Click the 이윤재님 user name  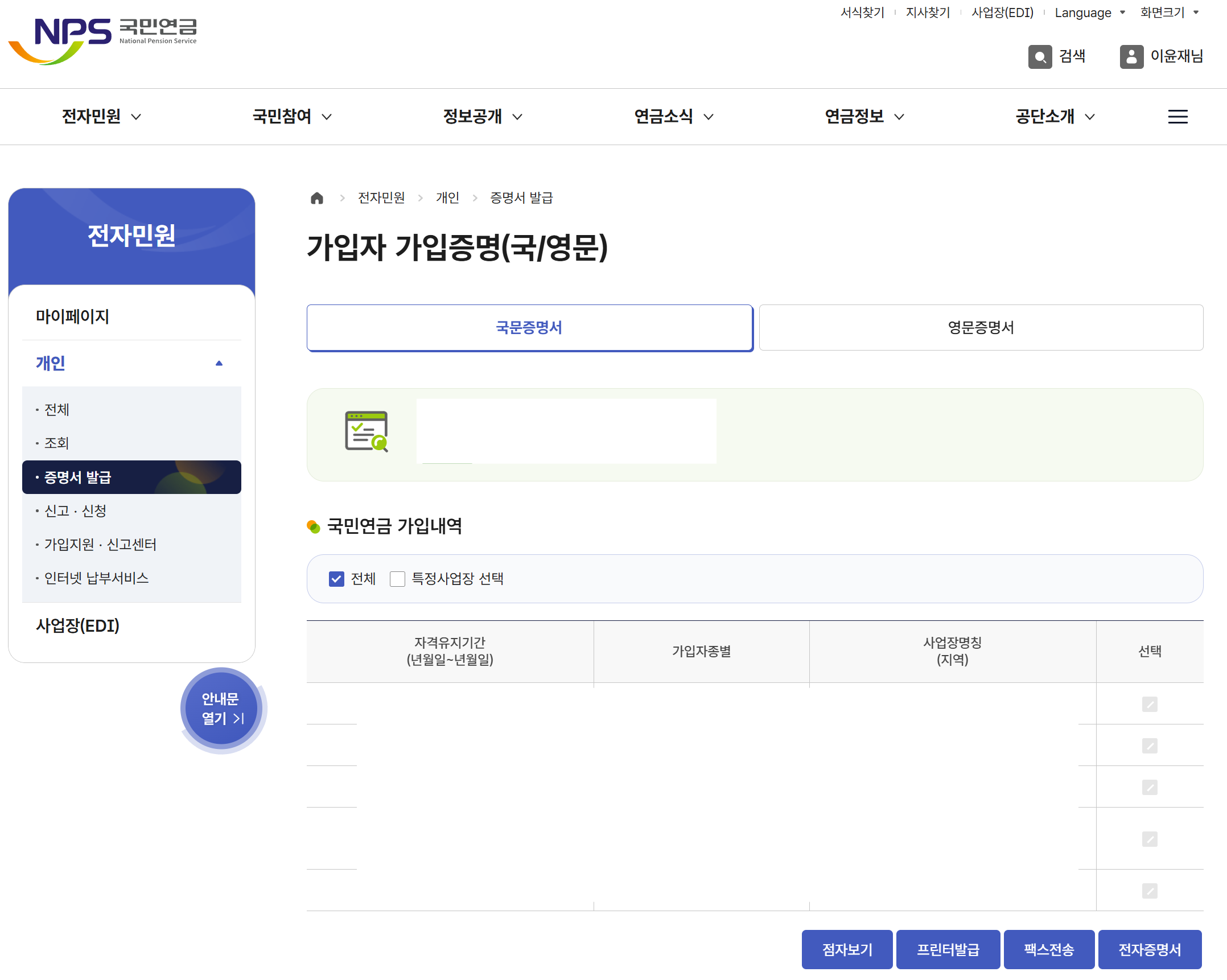pos(1177,56)
